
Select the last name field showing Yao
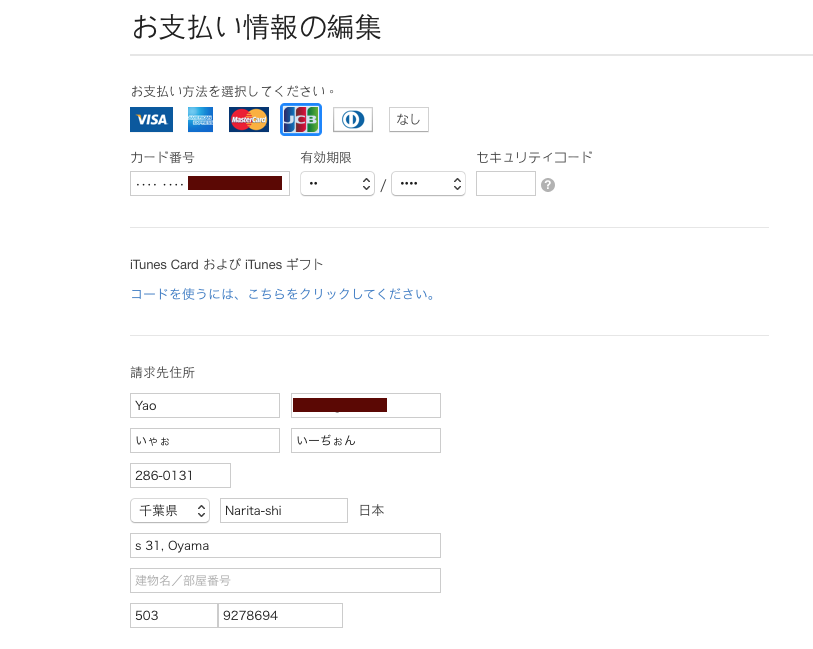(x=204, y=405)
